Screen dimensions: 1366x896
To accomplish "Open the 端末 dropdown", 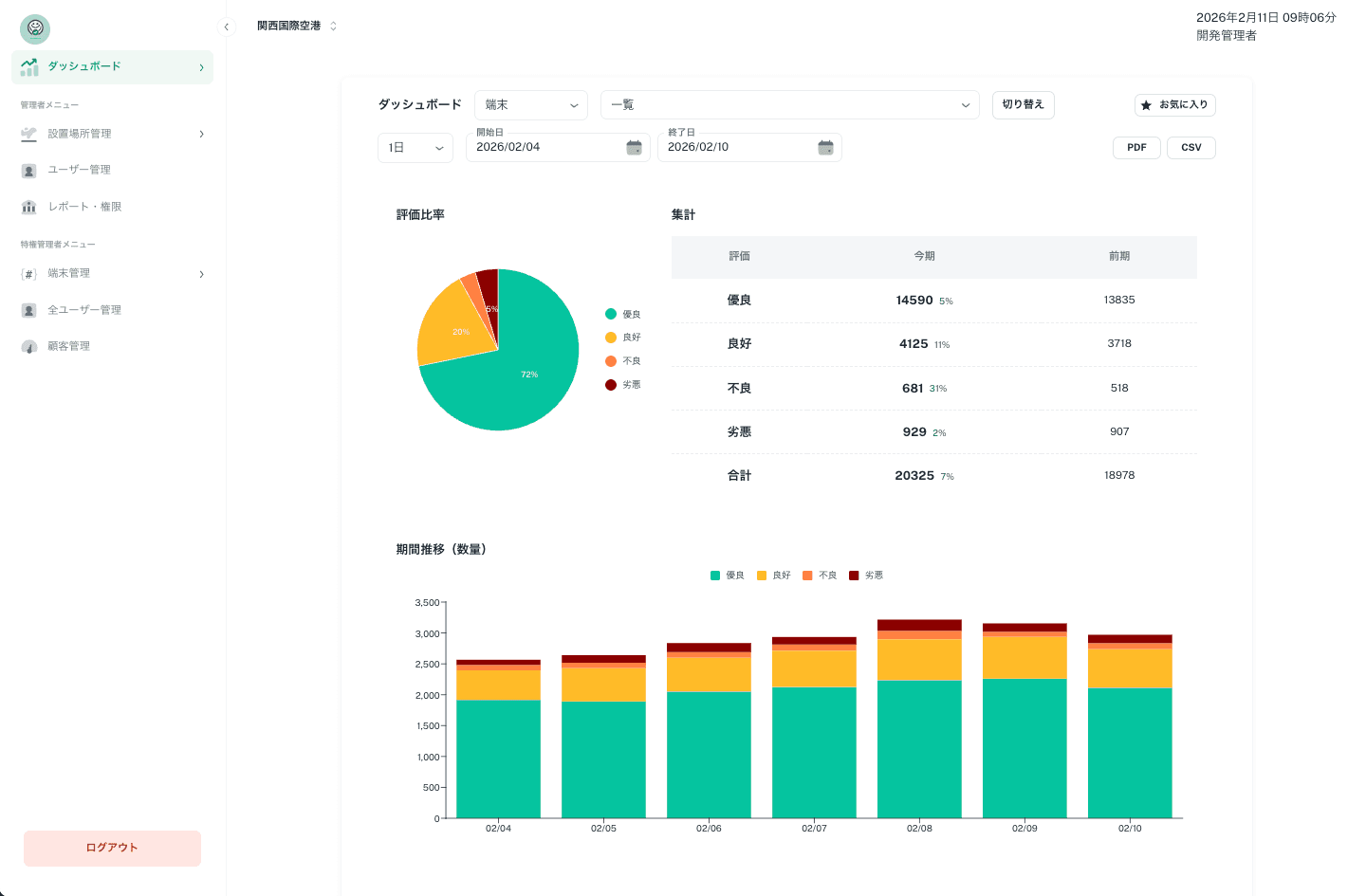I will [531, 105].
